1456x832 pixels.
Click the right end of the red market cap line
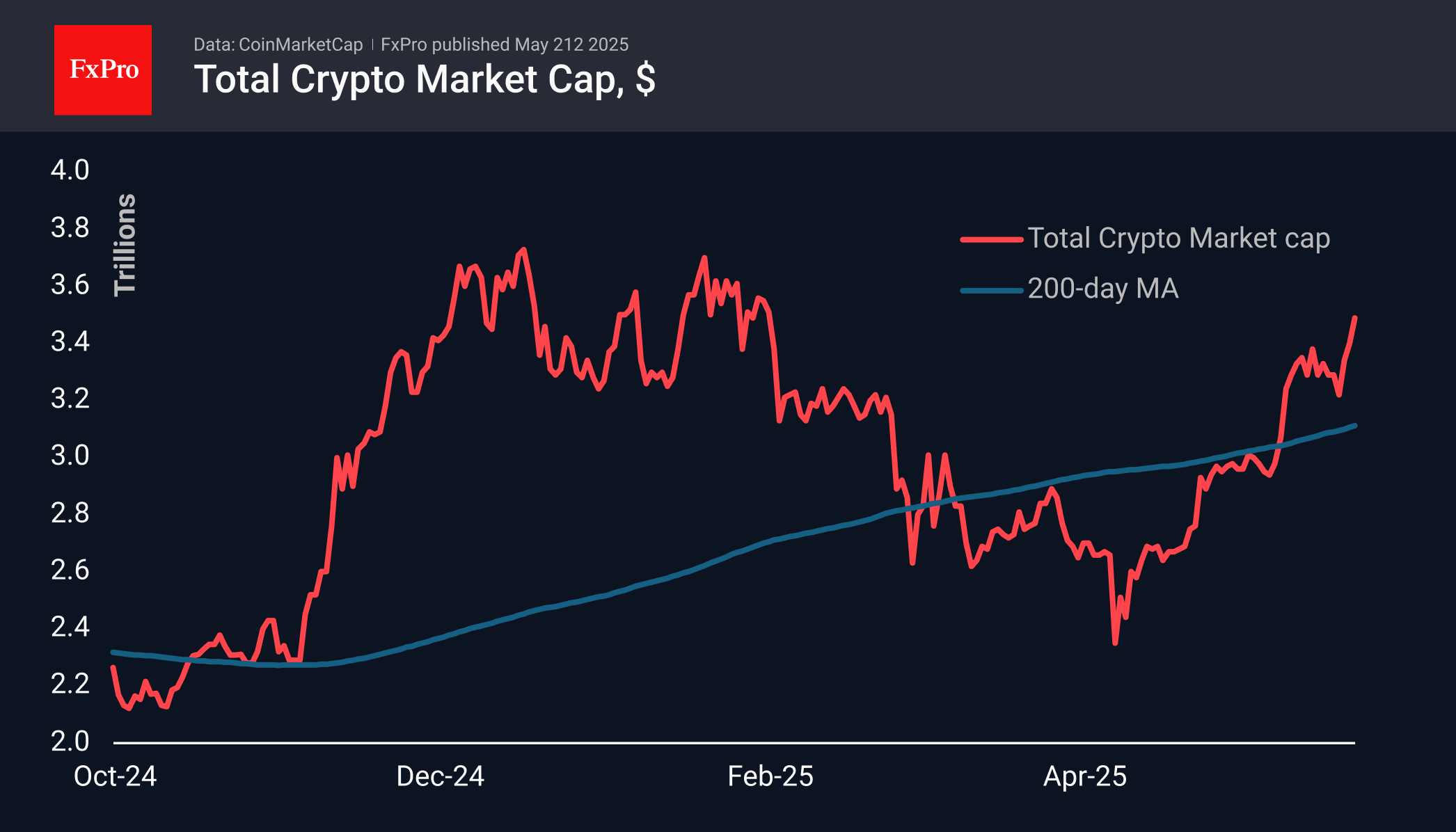1354,318
